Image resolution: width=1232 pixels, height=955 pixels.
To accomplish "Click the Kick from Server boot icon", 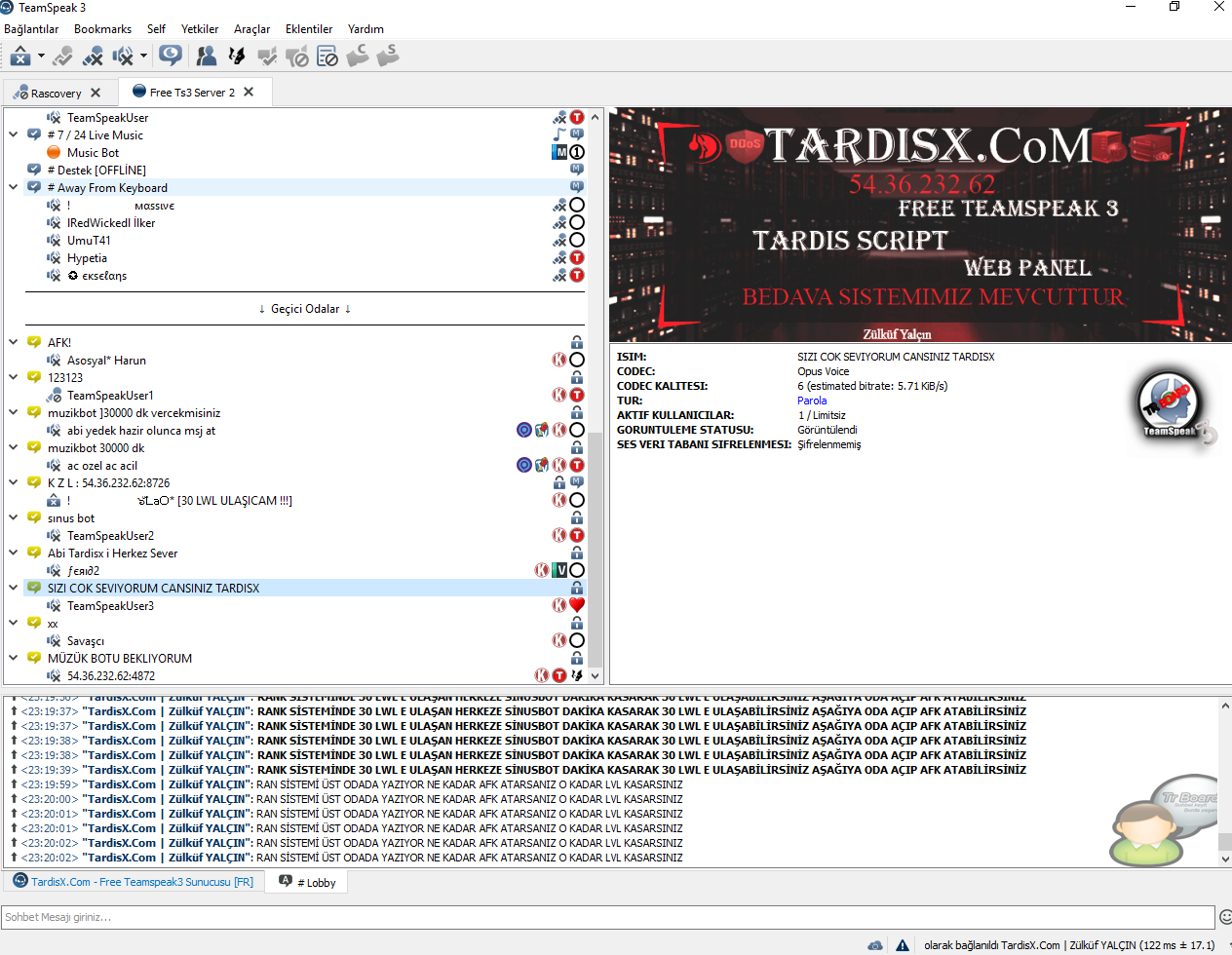I will (388, 56).
